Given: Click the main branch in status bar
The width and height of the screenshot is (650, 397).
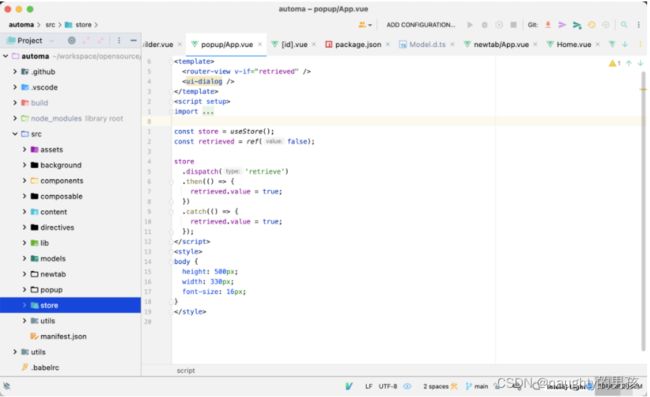Looking at the screenshot, I should (477, 386).
